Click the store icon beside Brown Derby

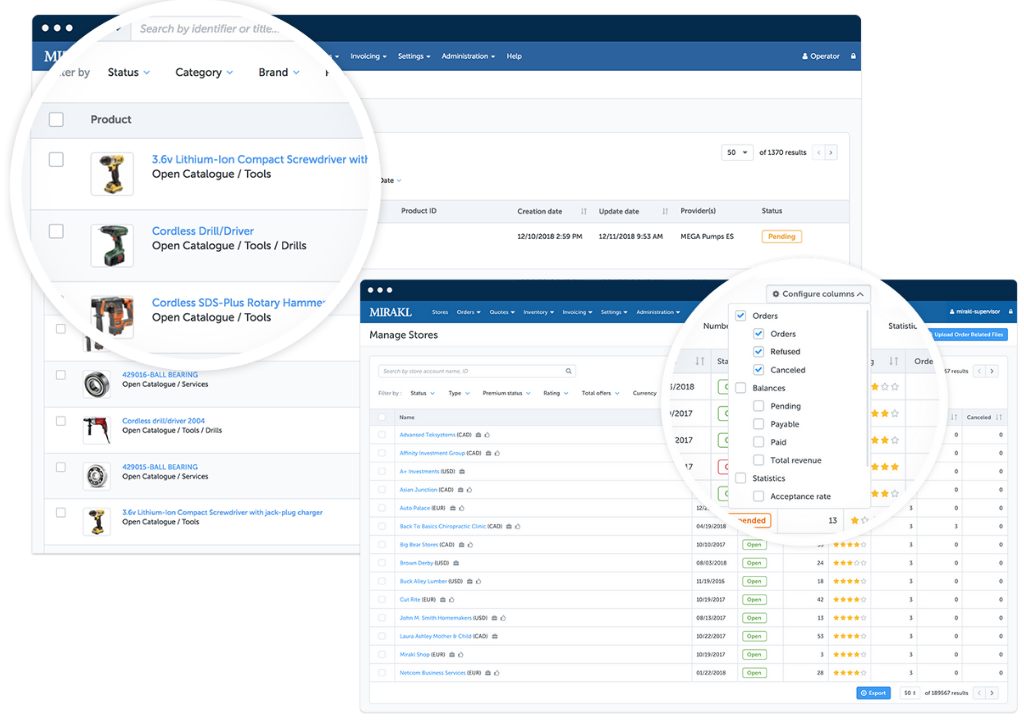456,563
